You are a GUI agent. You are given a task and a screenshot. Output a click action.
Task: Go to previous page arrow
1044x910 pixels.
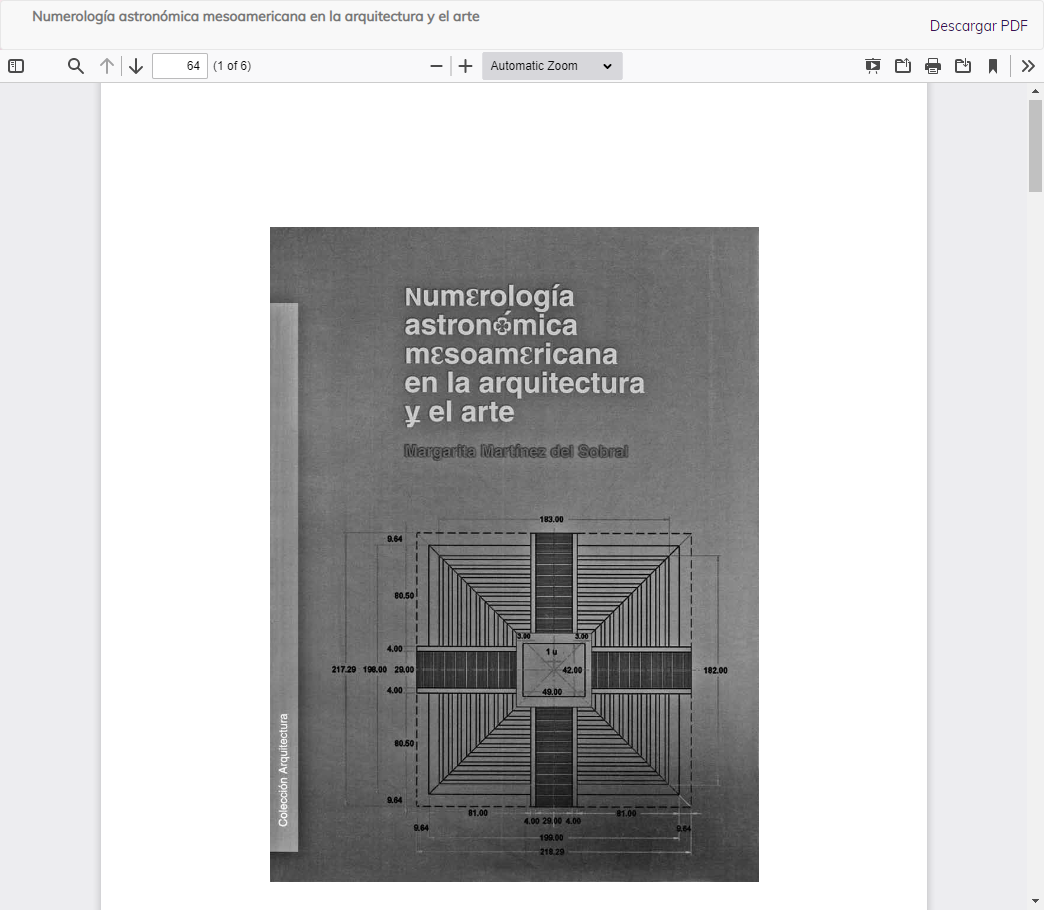coord(107,66)
